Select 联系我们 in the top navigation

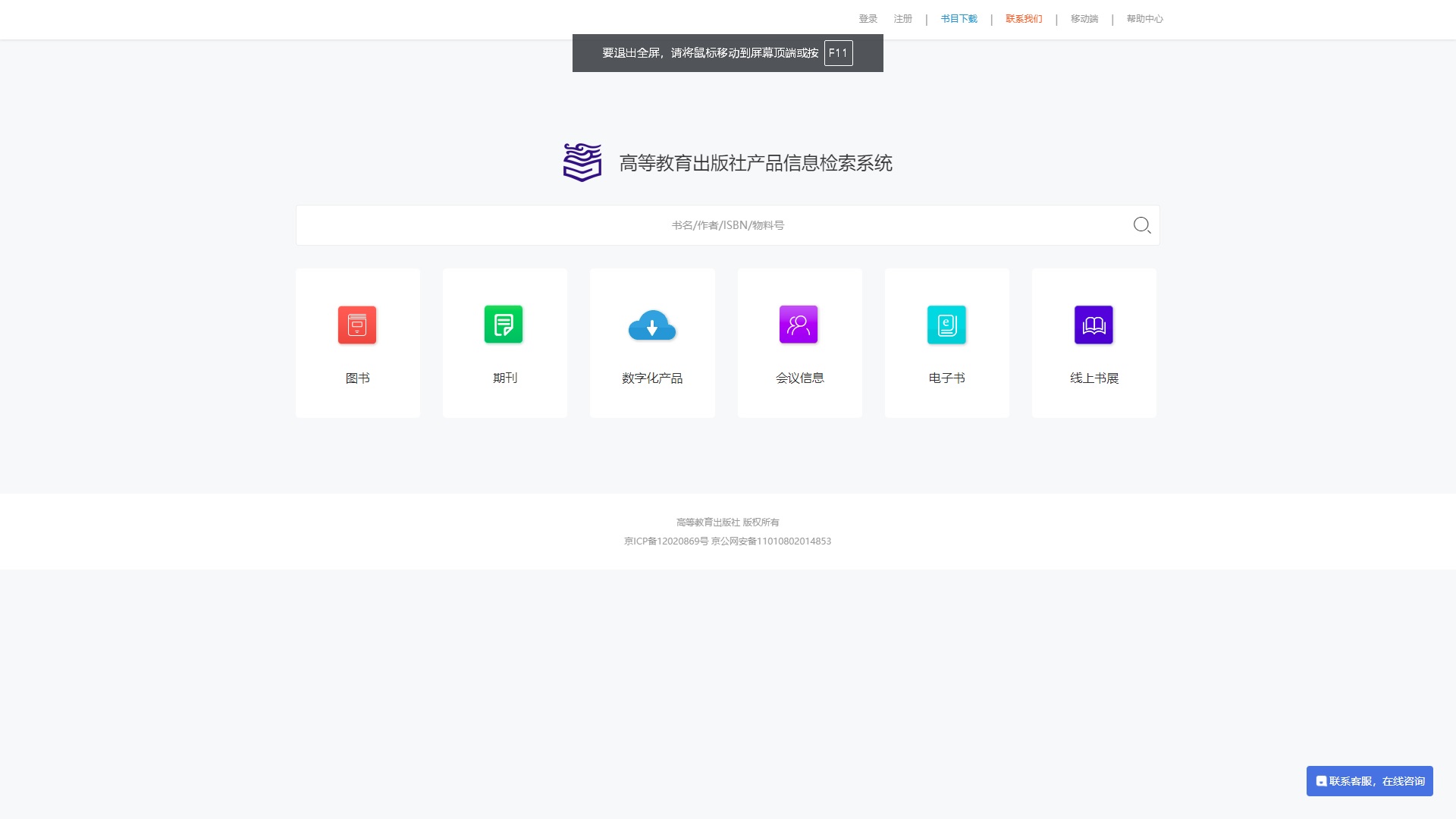click(x=1025, y=19)
